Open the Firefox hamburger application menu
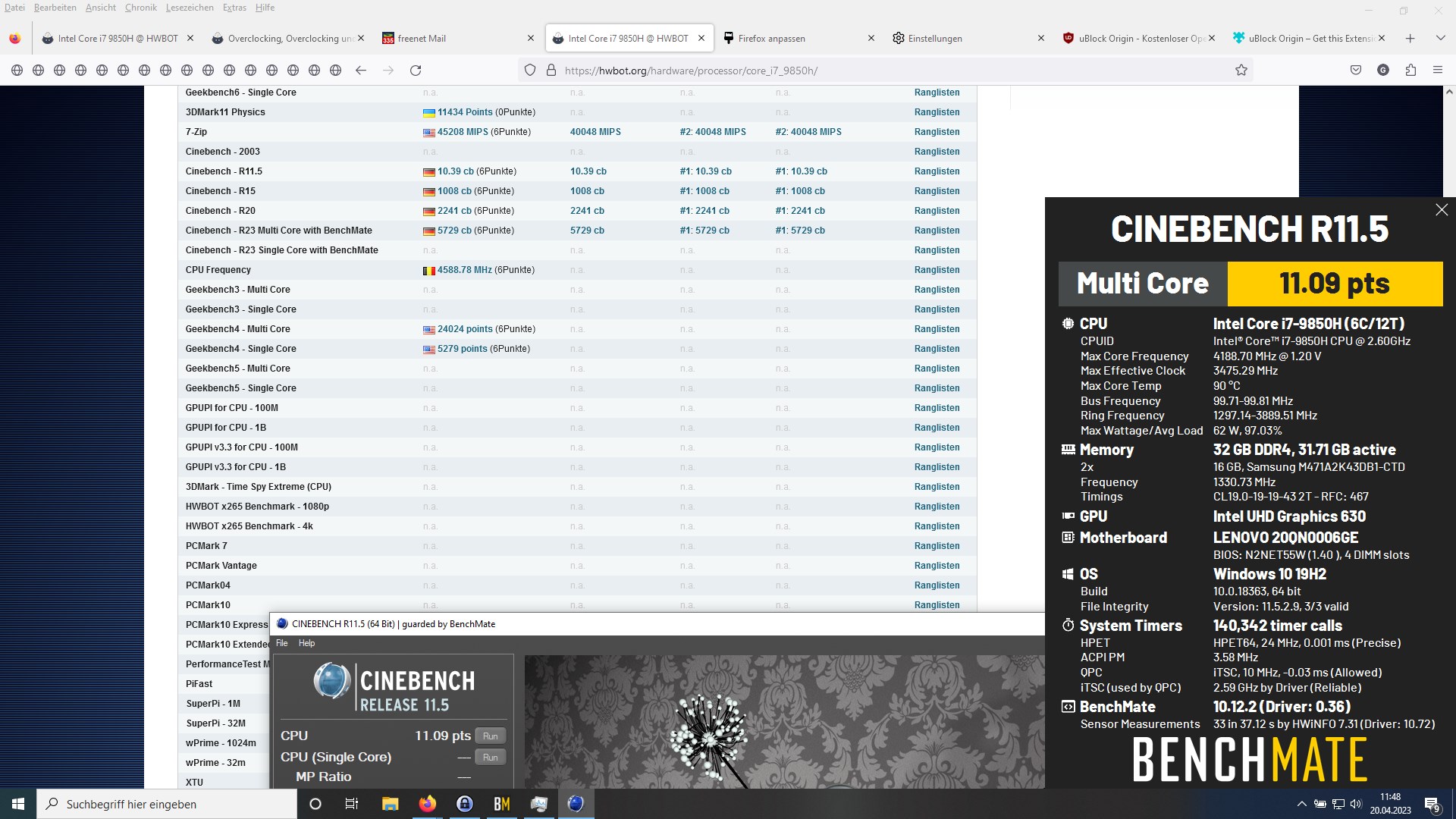 pyautogui.click(x=1438, y=71)
